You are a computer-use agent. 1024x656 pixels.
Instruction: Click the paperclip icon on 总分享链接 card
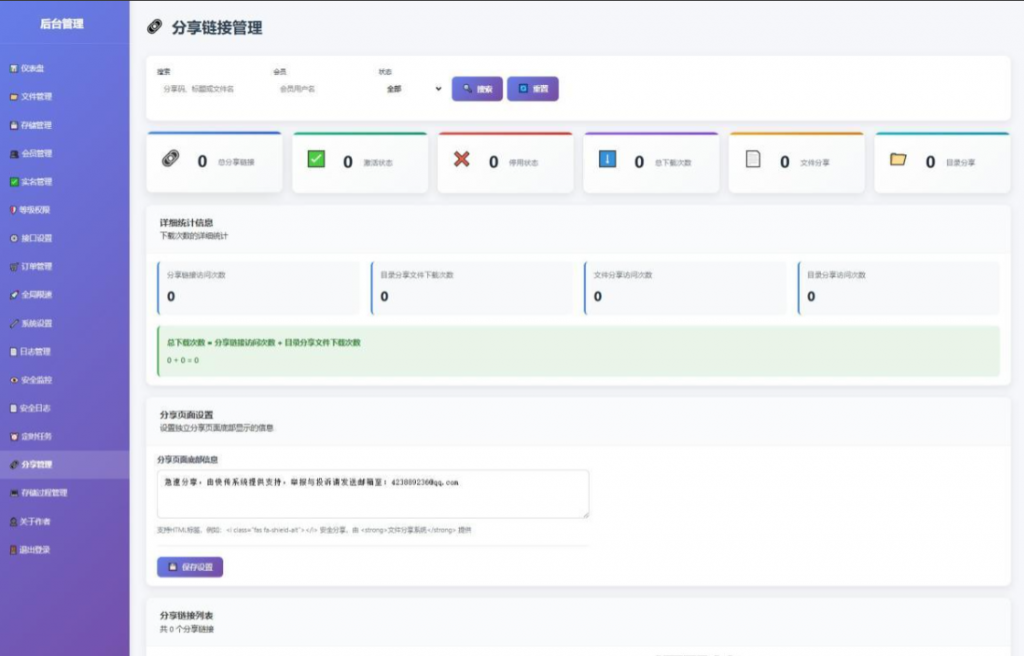pos(170,158)
